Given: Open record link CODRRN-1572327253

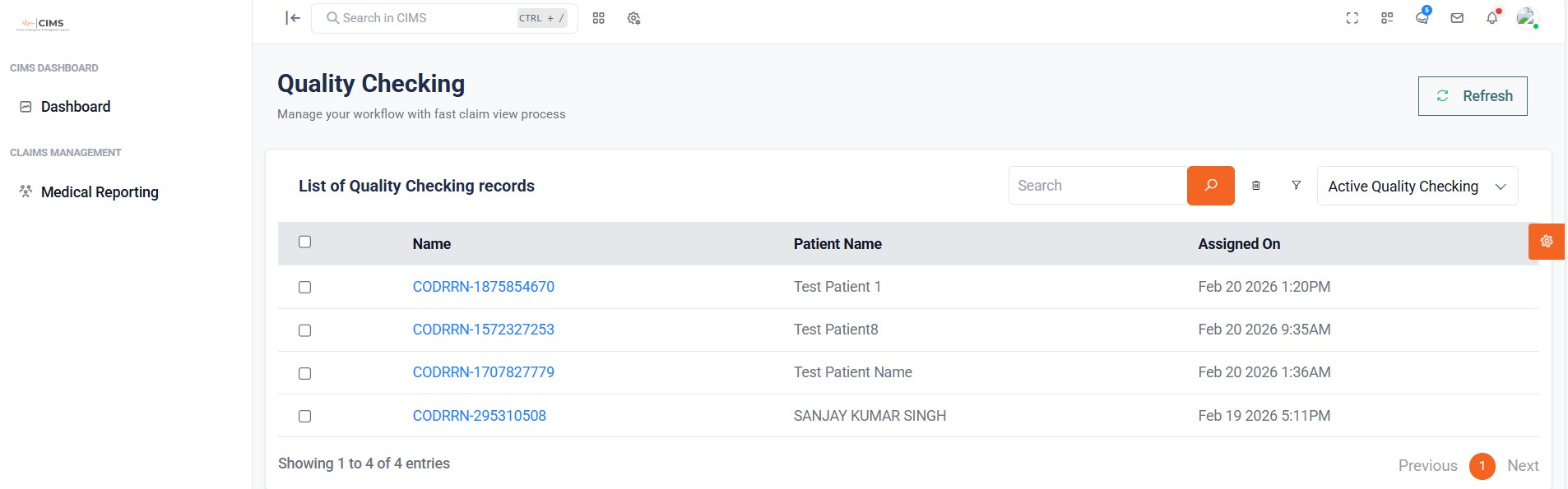Looking at the screenshot, I should coord(483,330).
